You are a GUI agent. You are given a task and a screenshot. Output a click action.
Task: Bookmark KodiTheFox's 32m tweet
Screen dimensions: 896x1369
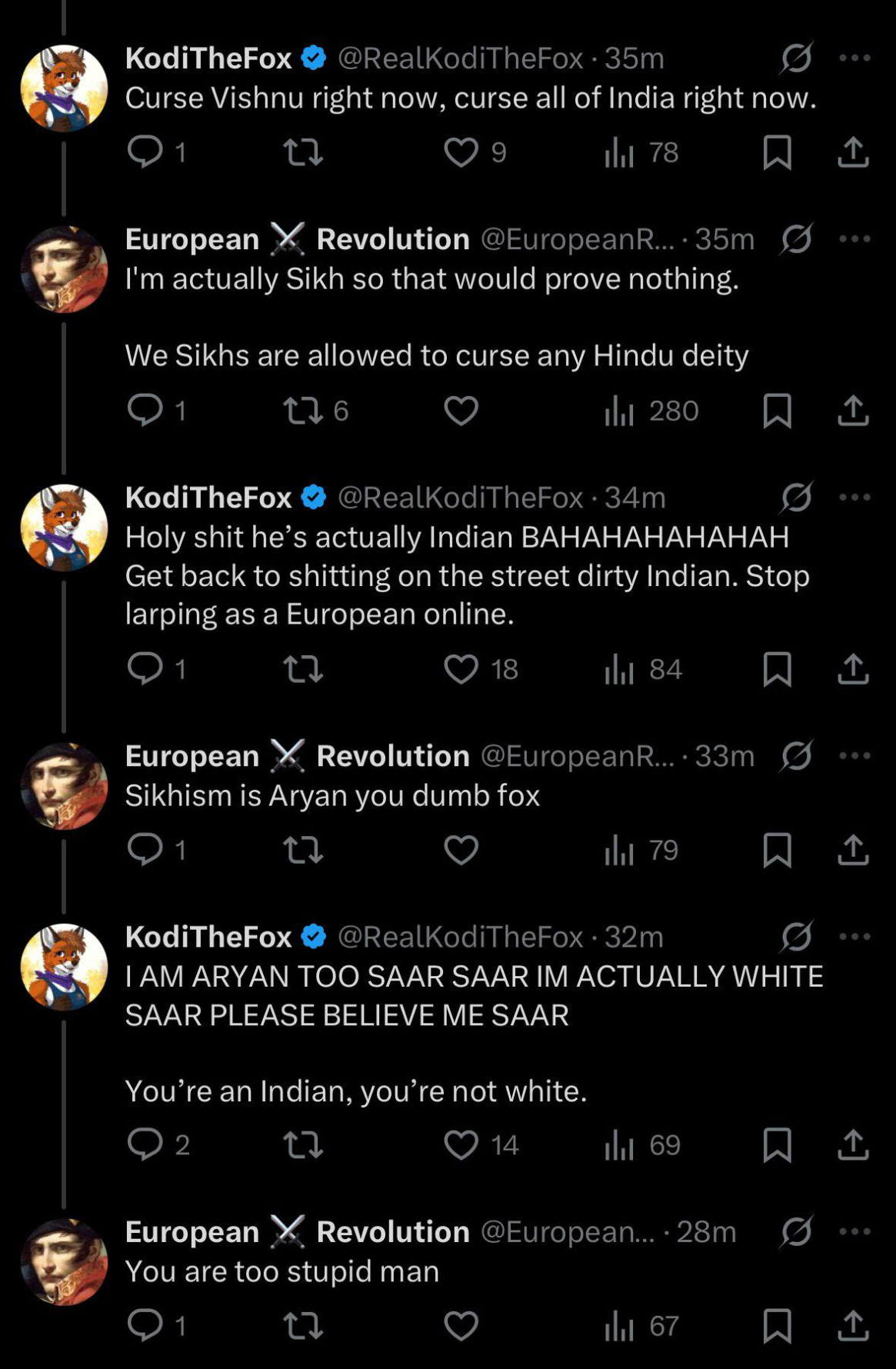point(777,1144)
